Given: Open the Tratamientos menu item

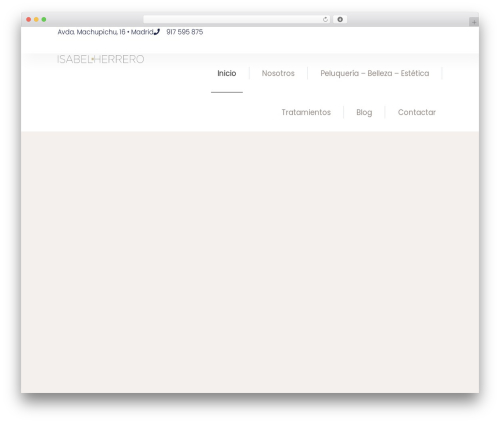Looking at the screenshot, I should point(306,112).
